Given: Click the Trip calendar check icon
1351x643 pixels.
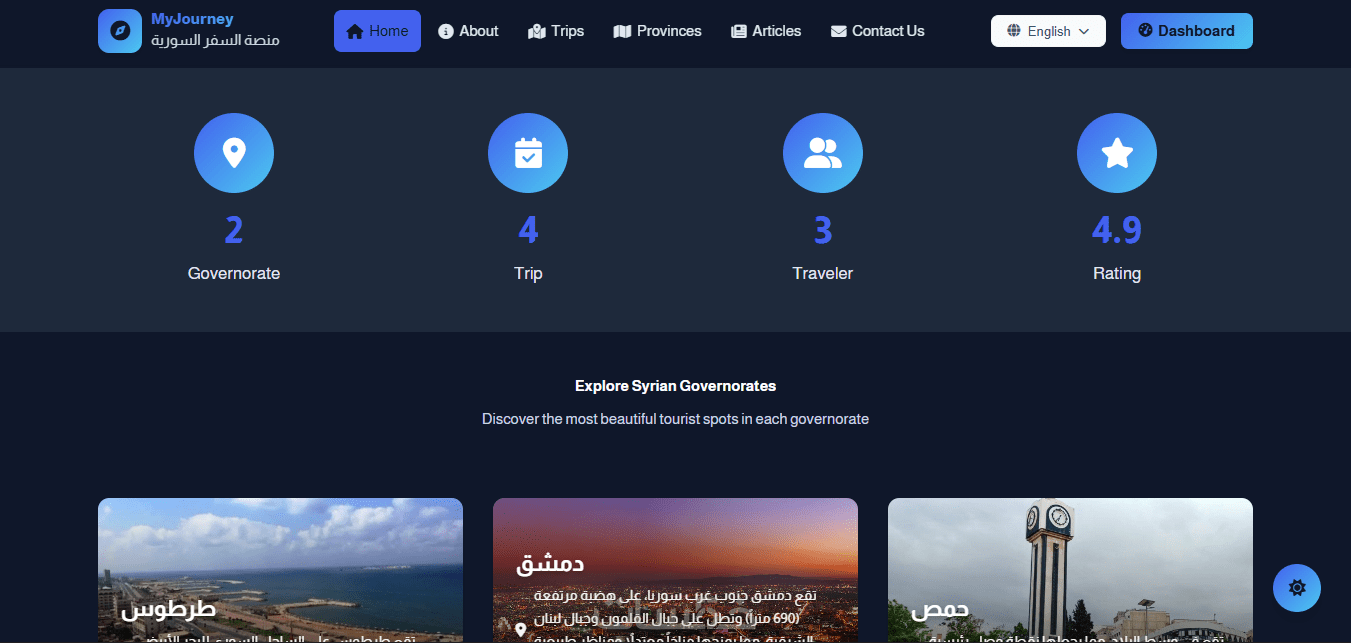Looking at the screenshot, I should (528, 153).
